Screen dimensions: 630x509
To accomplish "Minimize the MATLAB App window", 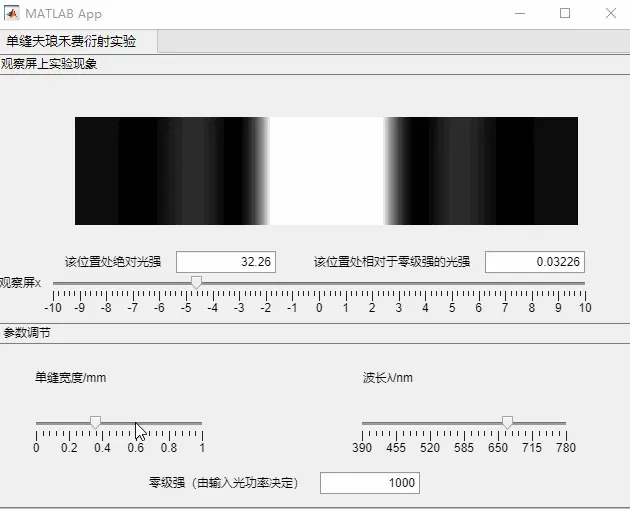I will 520,13.
